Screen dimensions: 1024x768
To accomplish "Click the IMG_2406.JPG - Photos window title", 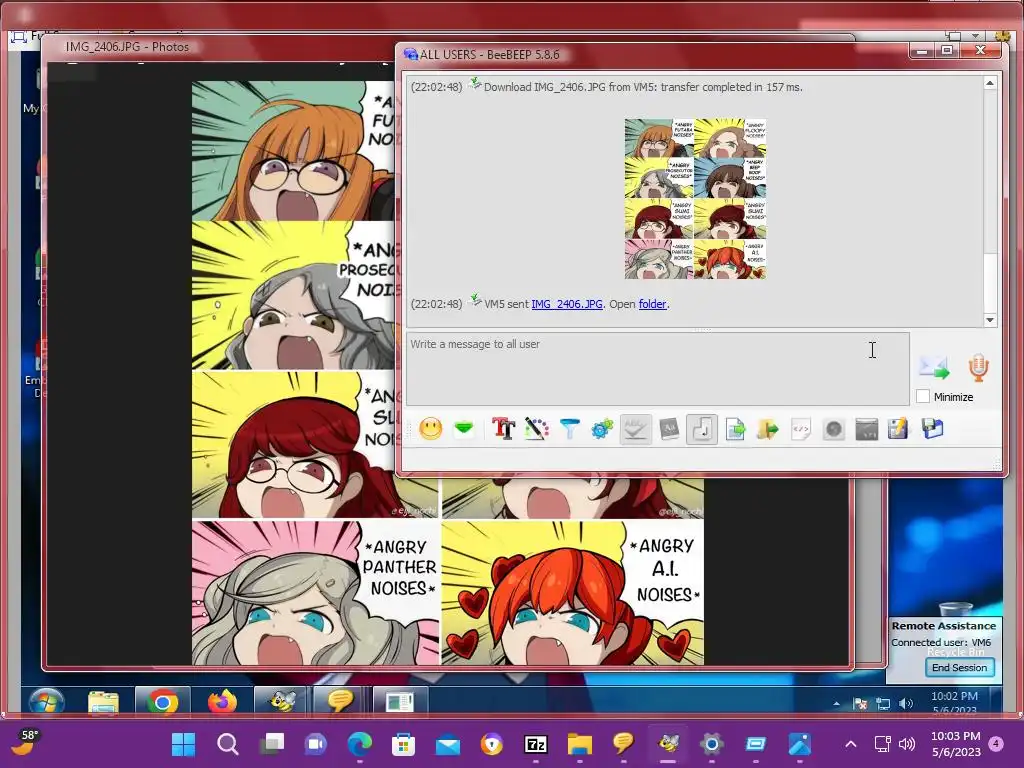I will tap(127, 47).
